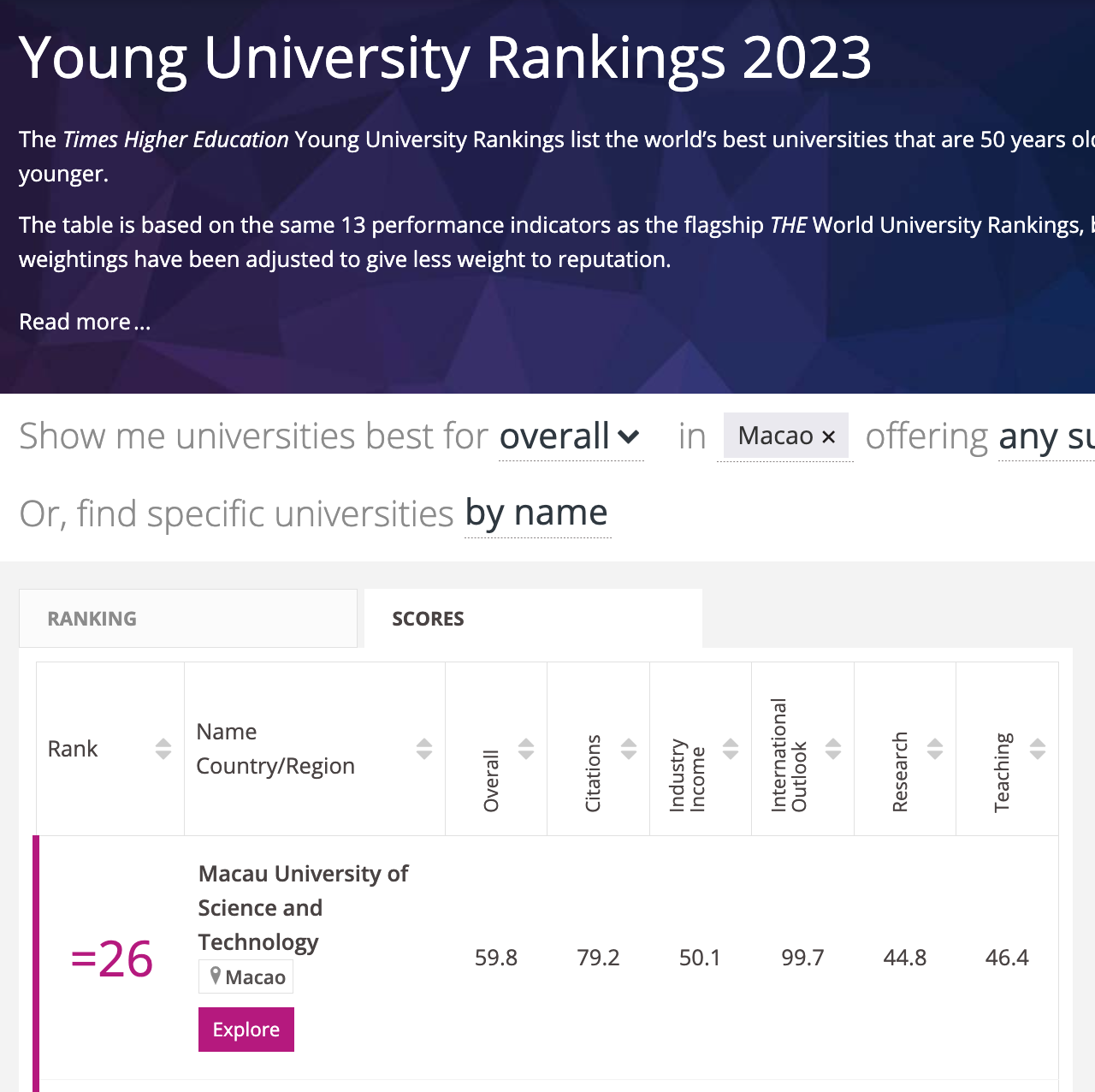Sort table by Teaching score
The height and width of the screenshot is (1092, 1095).
click(x=1038, y=749)
